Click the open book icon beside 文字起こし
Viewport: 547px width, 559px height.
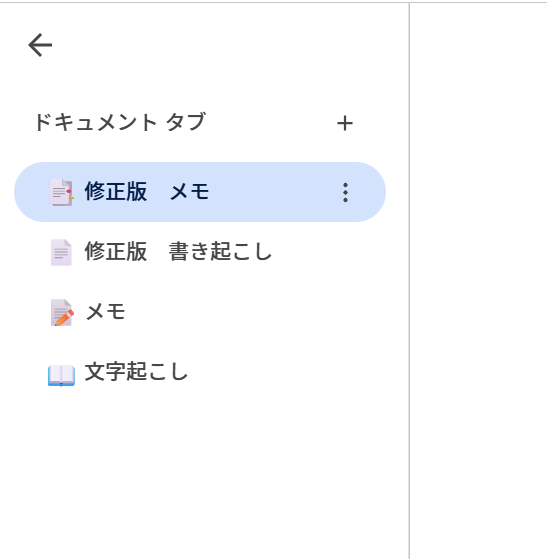[61, 375]
